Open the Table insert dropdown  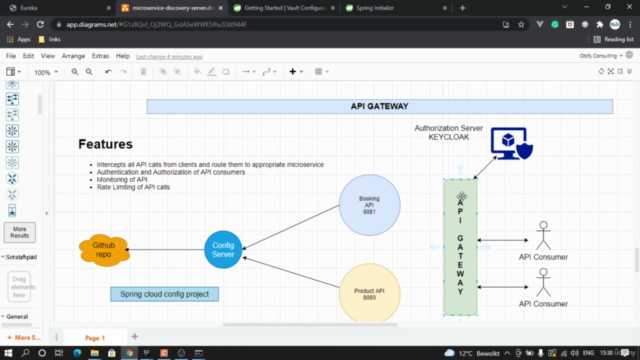[322, 72]
